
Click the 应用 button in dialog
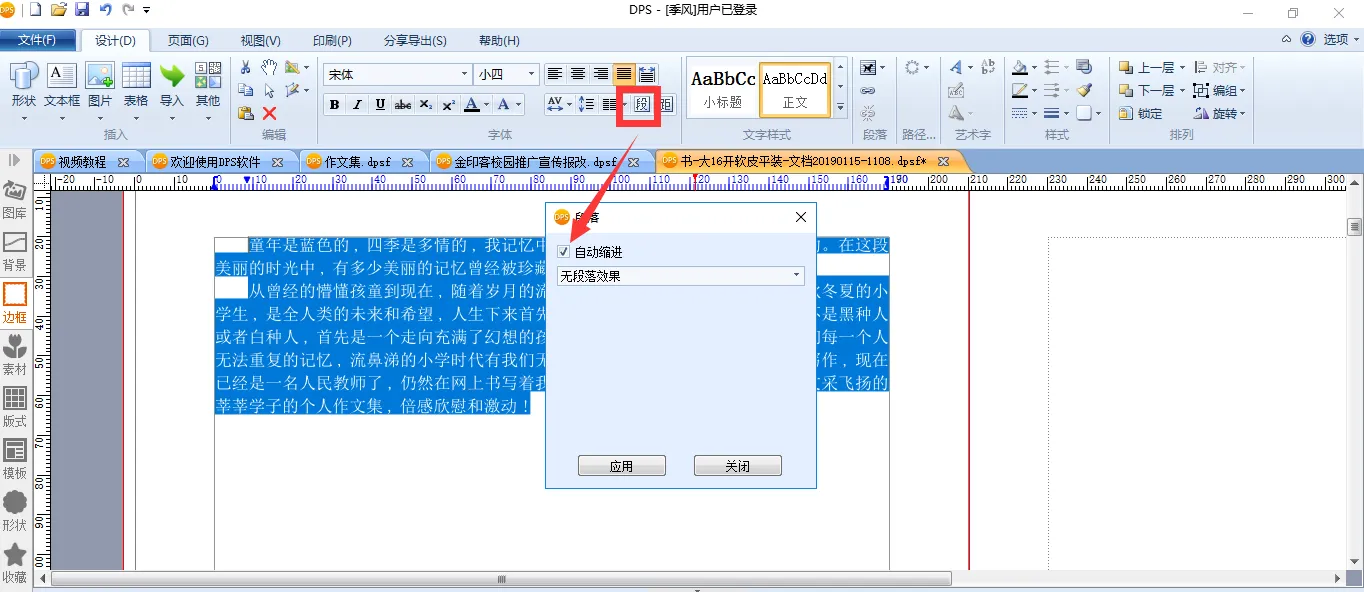pyautogui.click(x=621, y=466)
